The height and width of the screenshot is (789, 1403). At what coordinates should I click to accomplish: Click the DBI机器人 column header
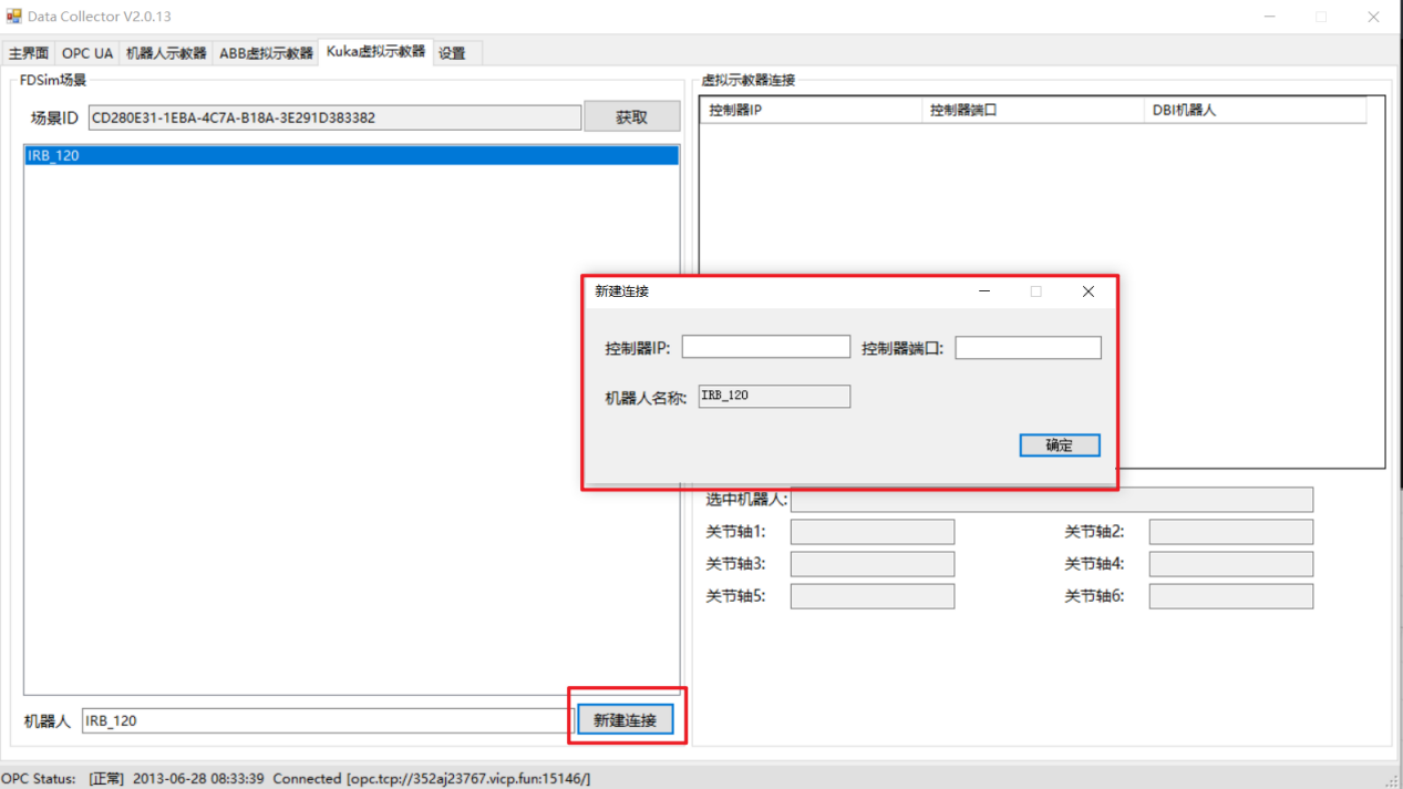(x=1254, y=110)
